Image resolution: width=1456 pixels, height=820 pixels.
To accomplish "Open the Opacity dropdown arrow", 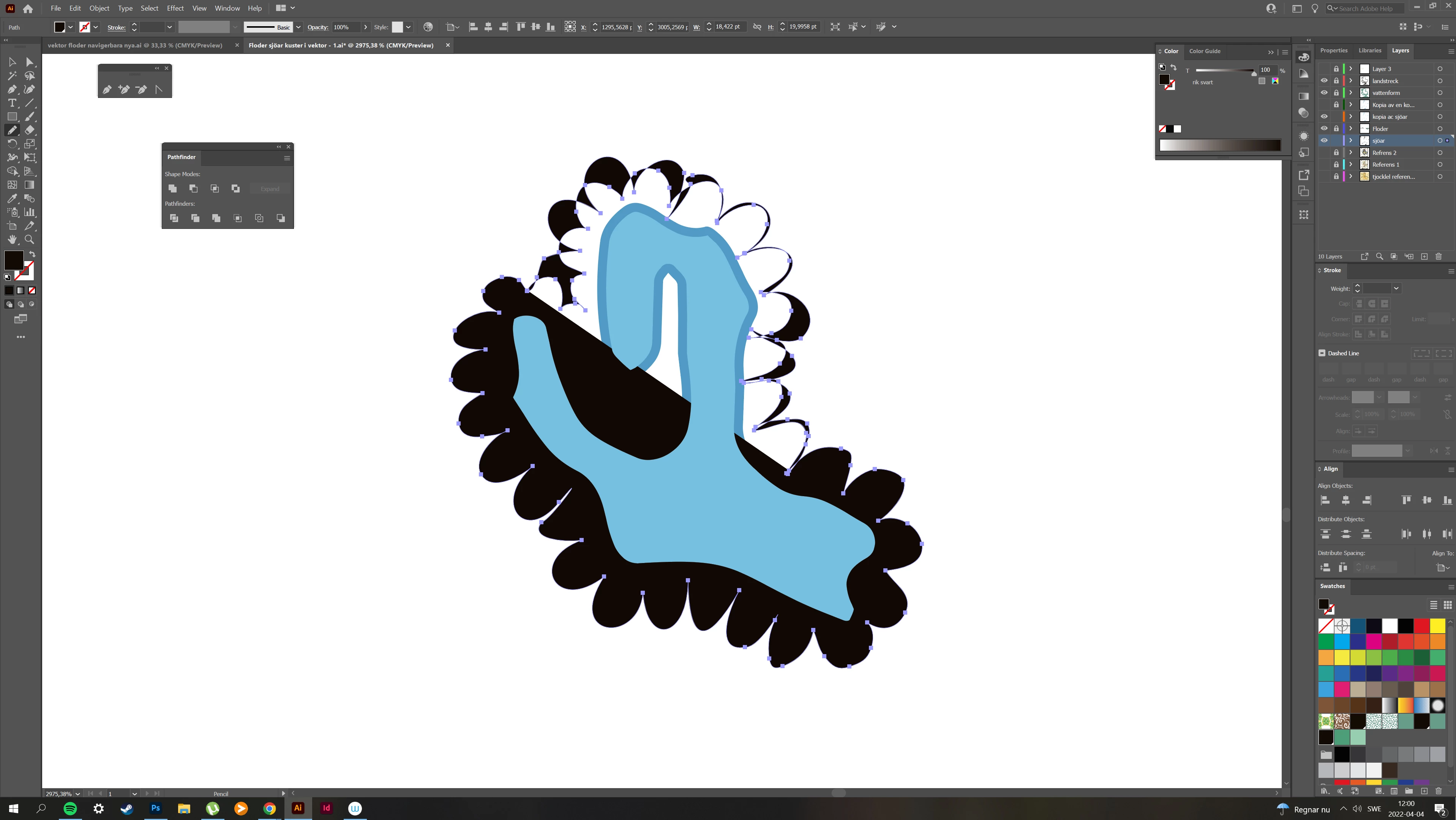I will point(366,27).
